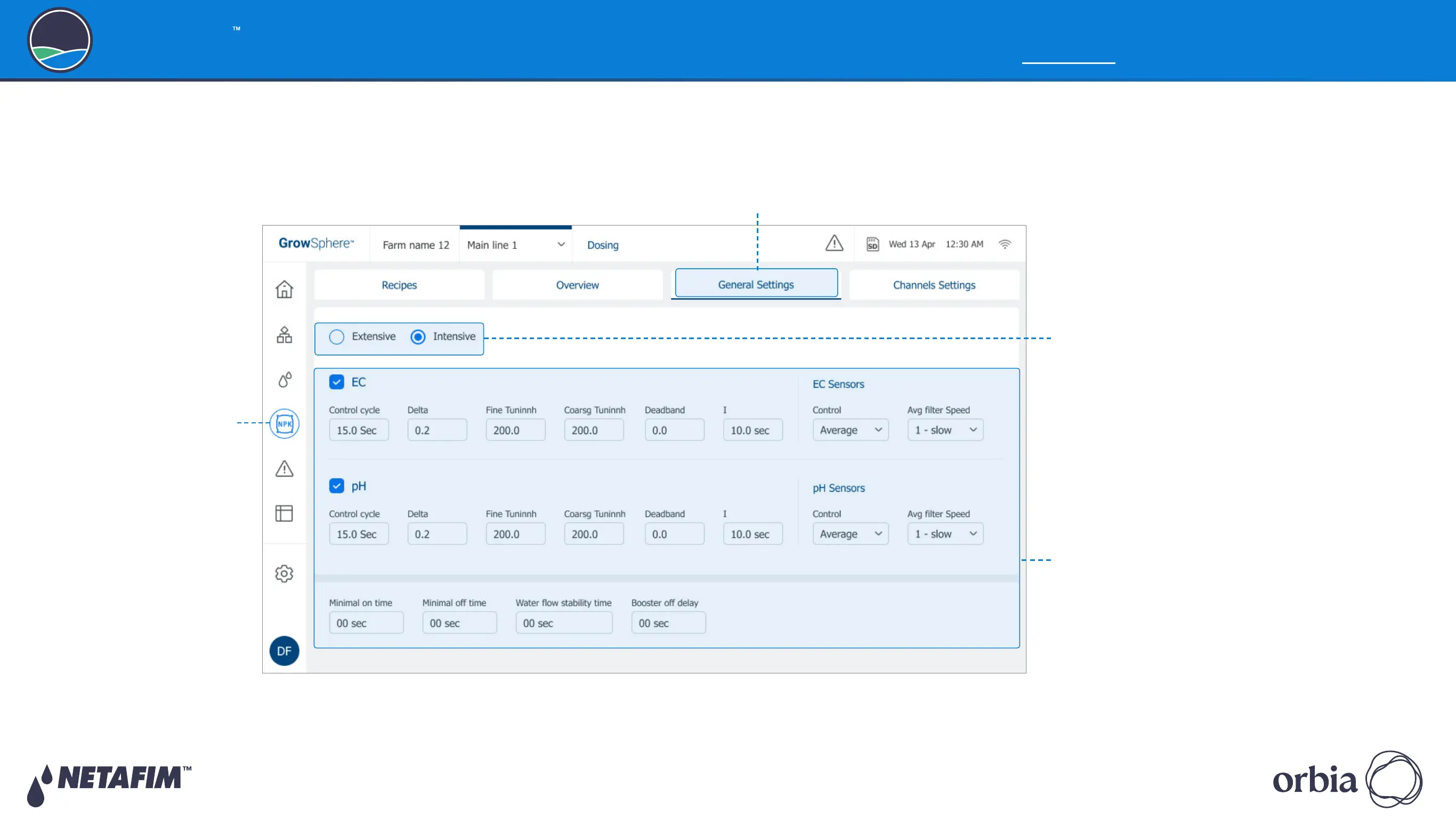Click pH Deadband field

[674, 534]
